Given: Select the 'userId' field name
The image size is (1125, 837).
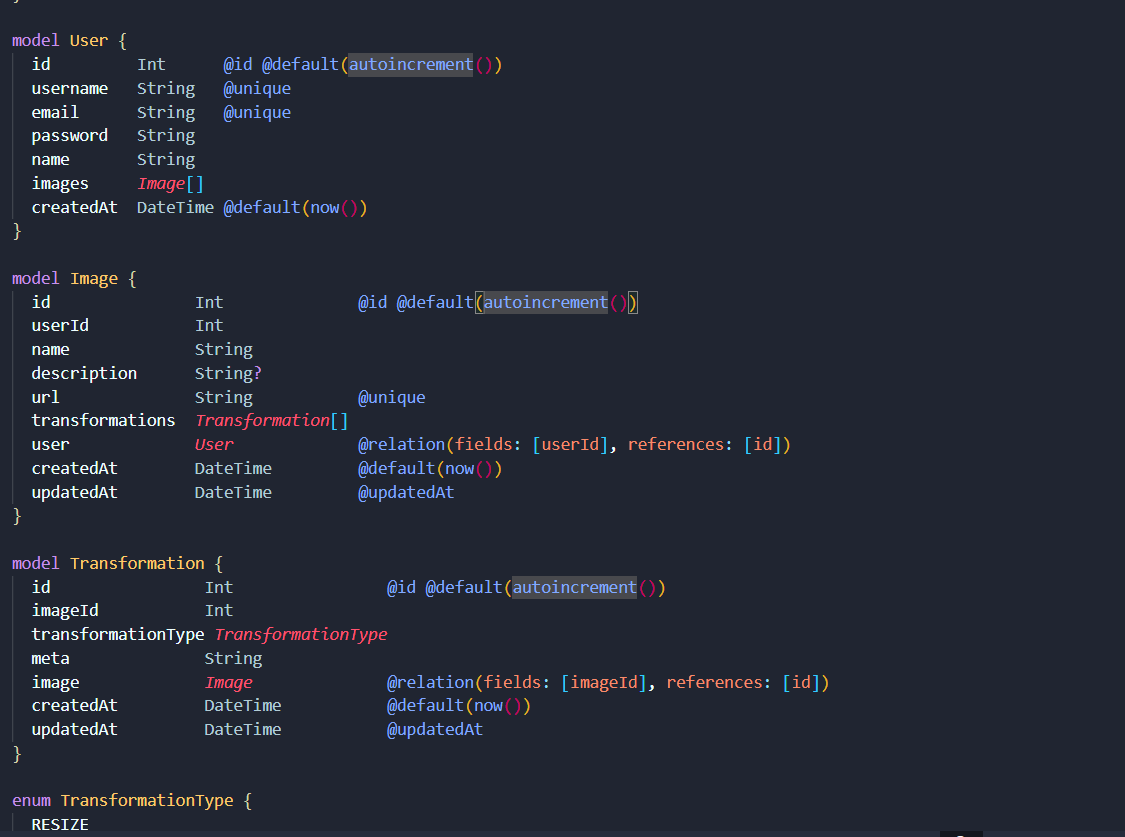Looking at the screenshot, I should (x=60, y=326).
